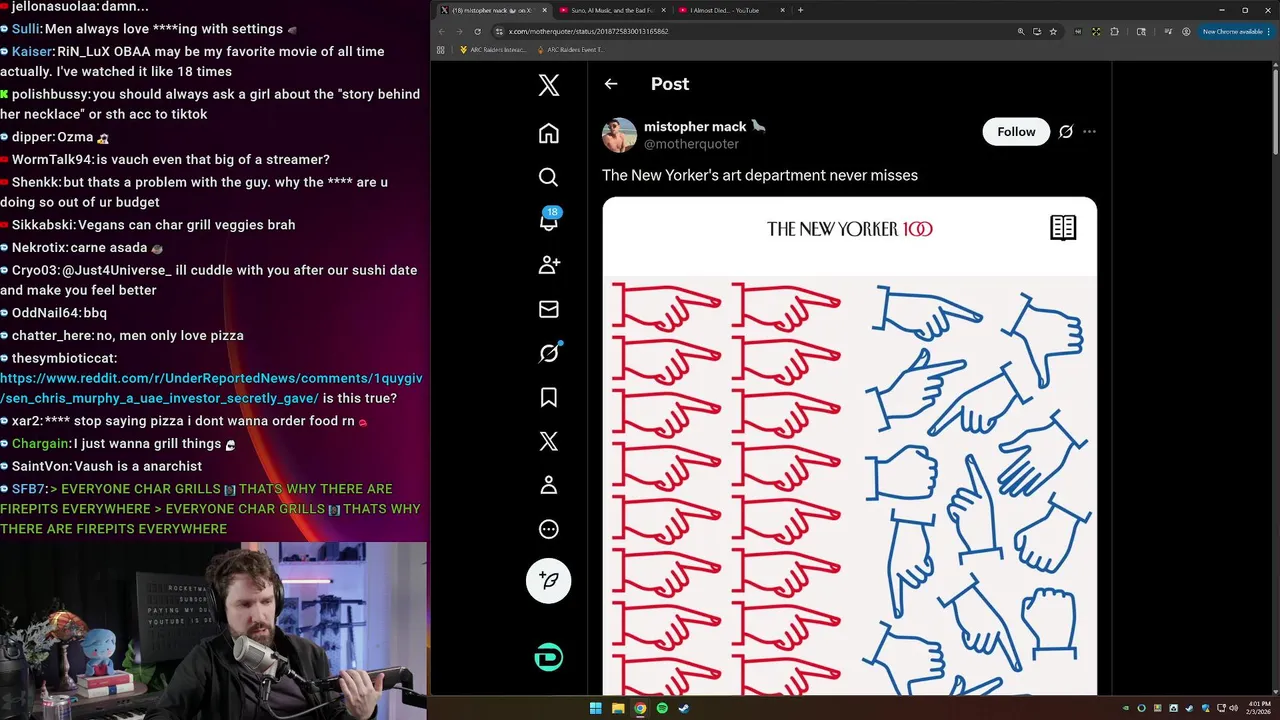Open the Chrome zoom magnifier icon
1280x720 pixels.
point(1021,31)
